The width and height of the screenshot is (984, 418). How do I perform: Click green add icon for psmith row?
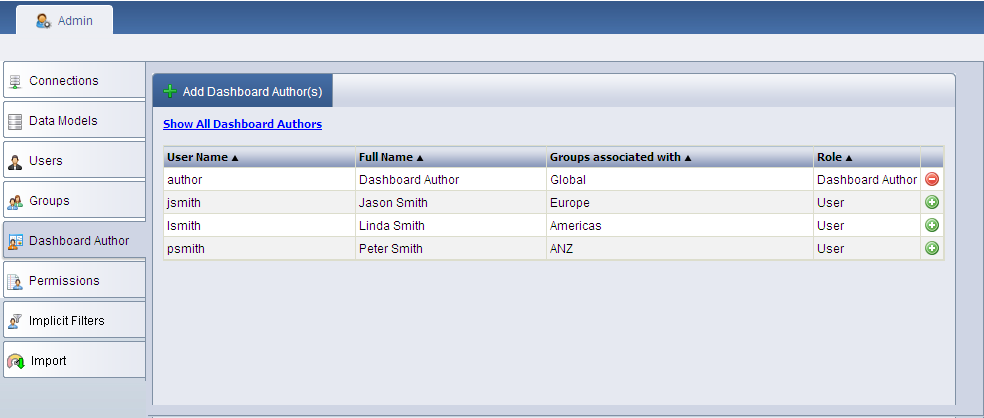(x=932, y=249)
